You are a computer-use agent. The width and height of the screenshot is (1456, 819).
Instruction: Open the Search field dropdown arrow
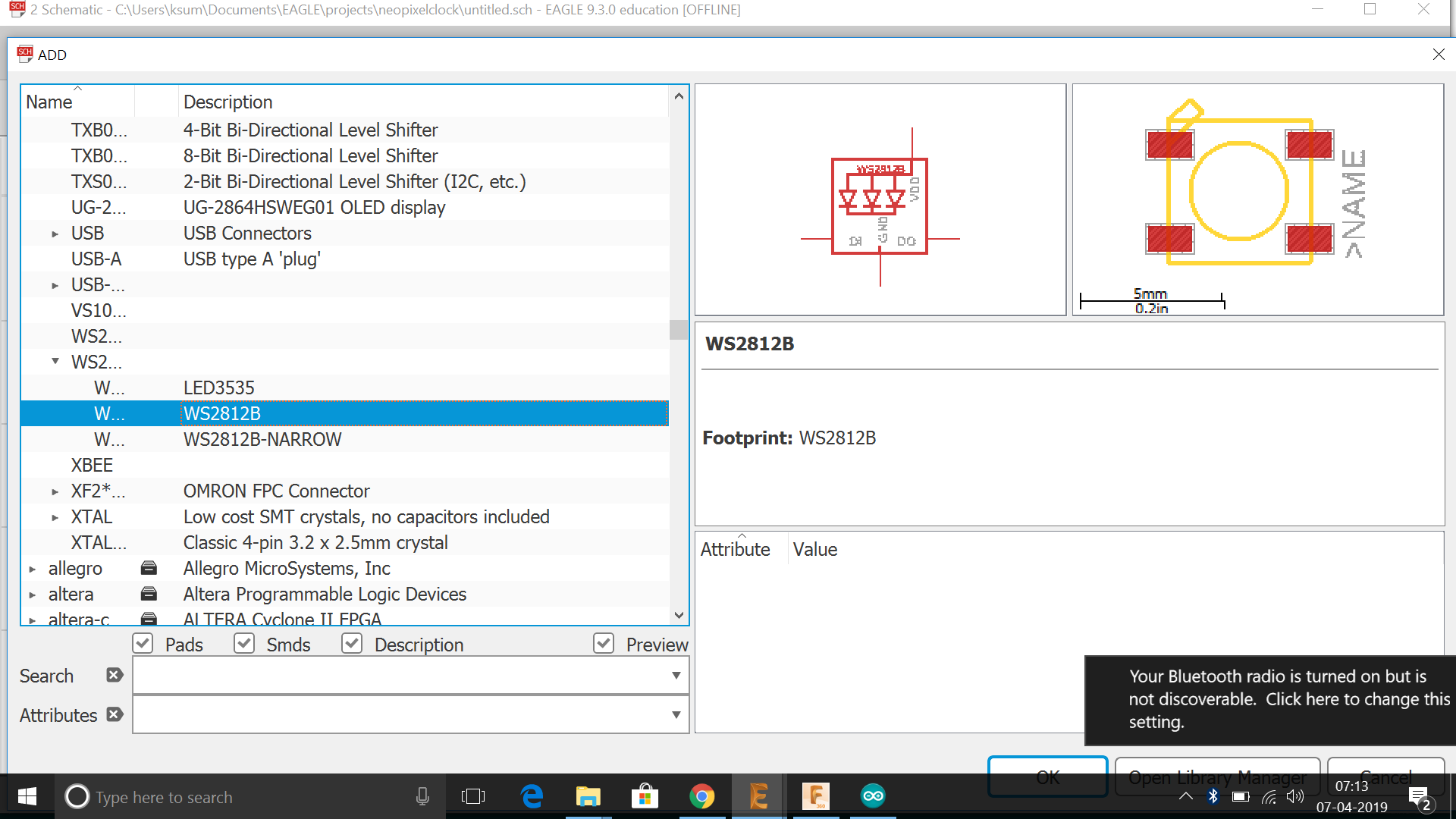coord(676,675)
